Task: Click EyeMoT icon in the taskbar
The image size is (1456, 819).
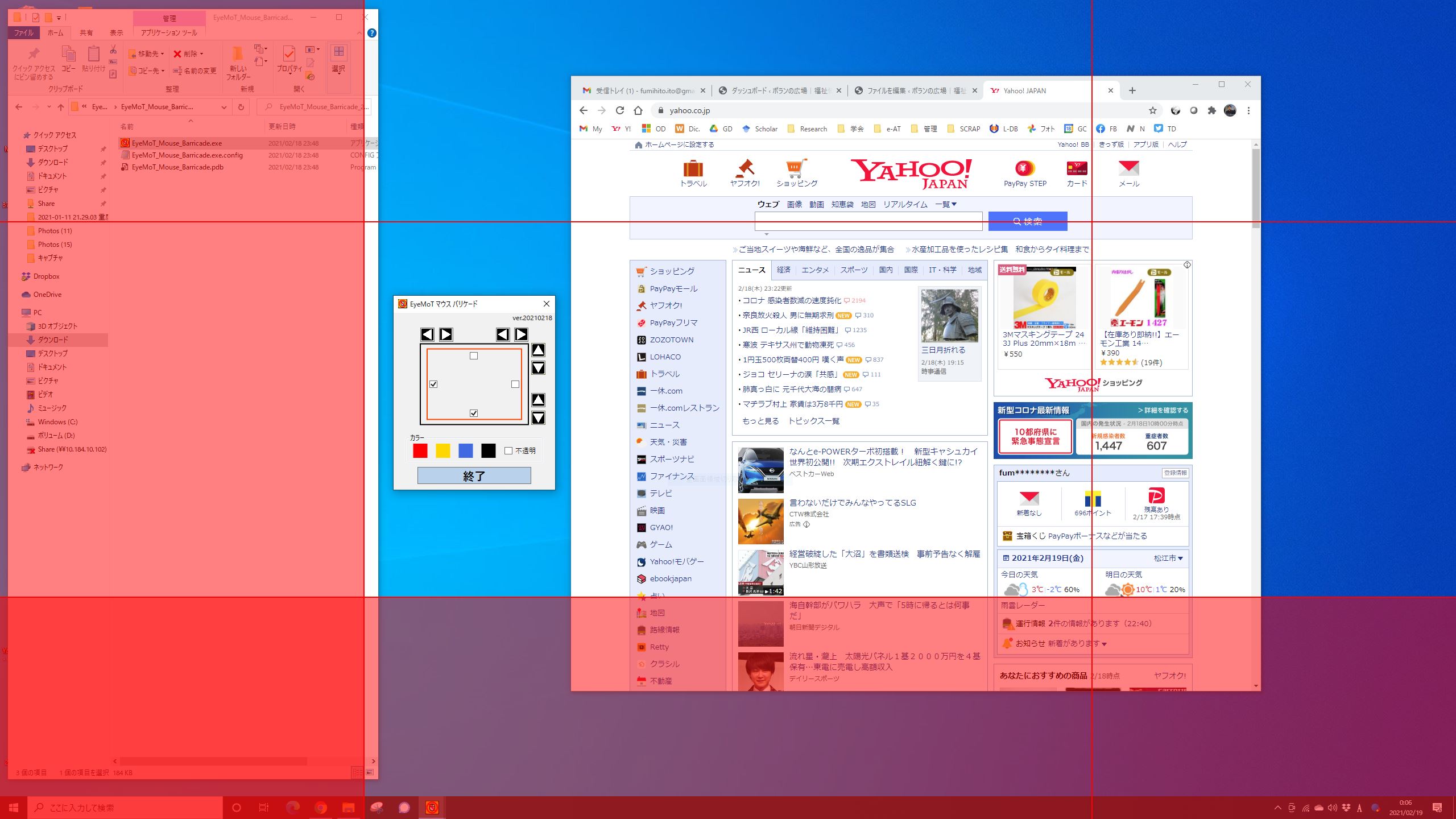Action: [432, 808]
